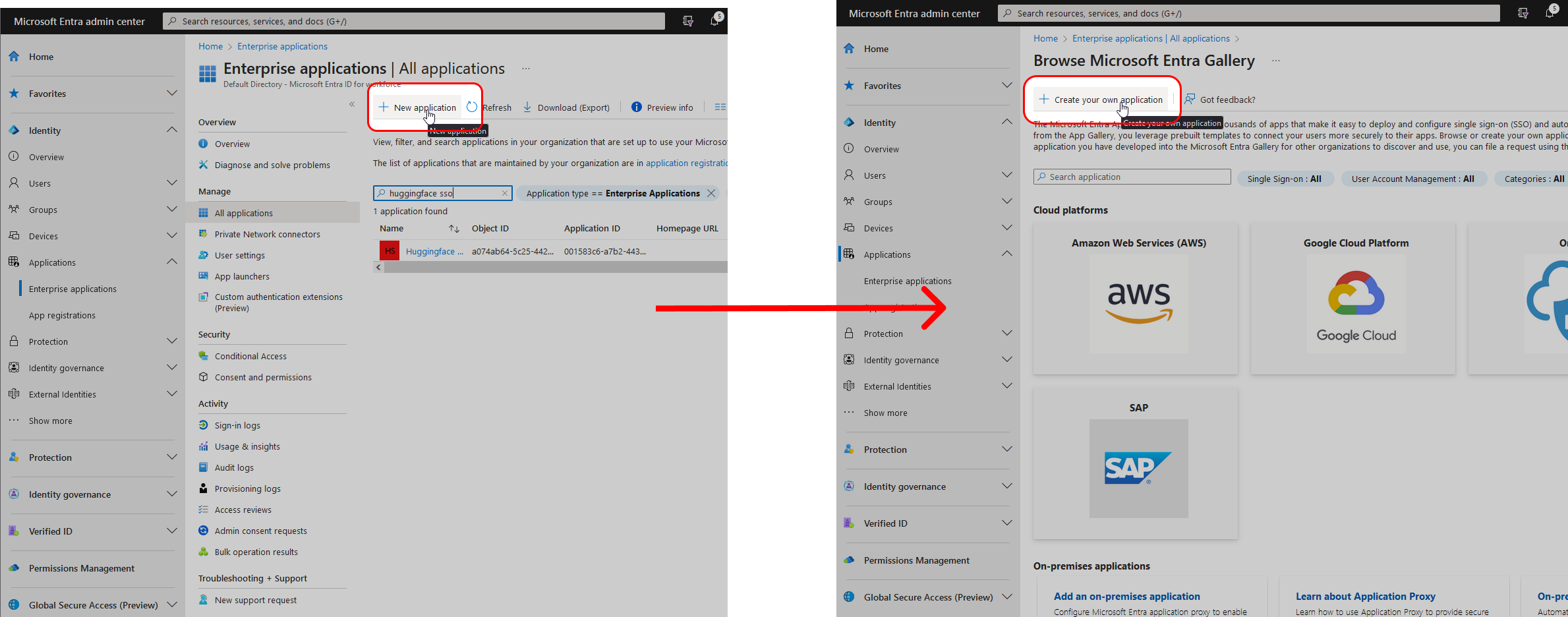Click Create your own application
Image resolution: width=1568 pixels, height=617 pixels.
click(x=1101, y=100)
